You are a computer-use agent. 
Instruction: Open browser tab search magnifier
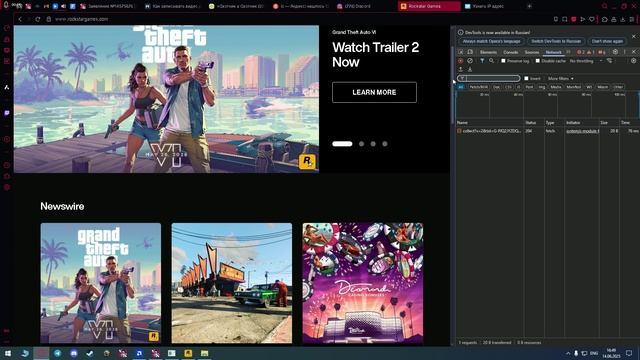tap(605, 6)
